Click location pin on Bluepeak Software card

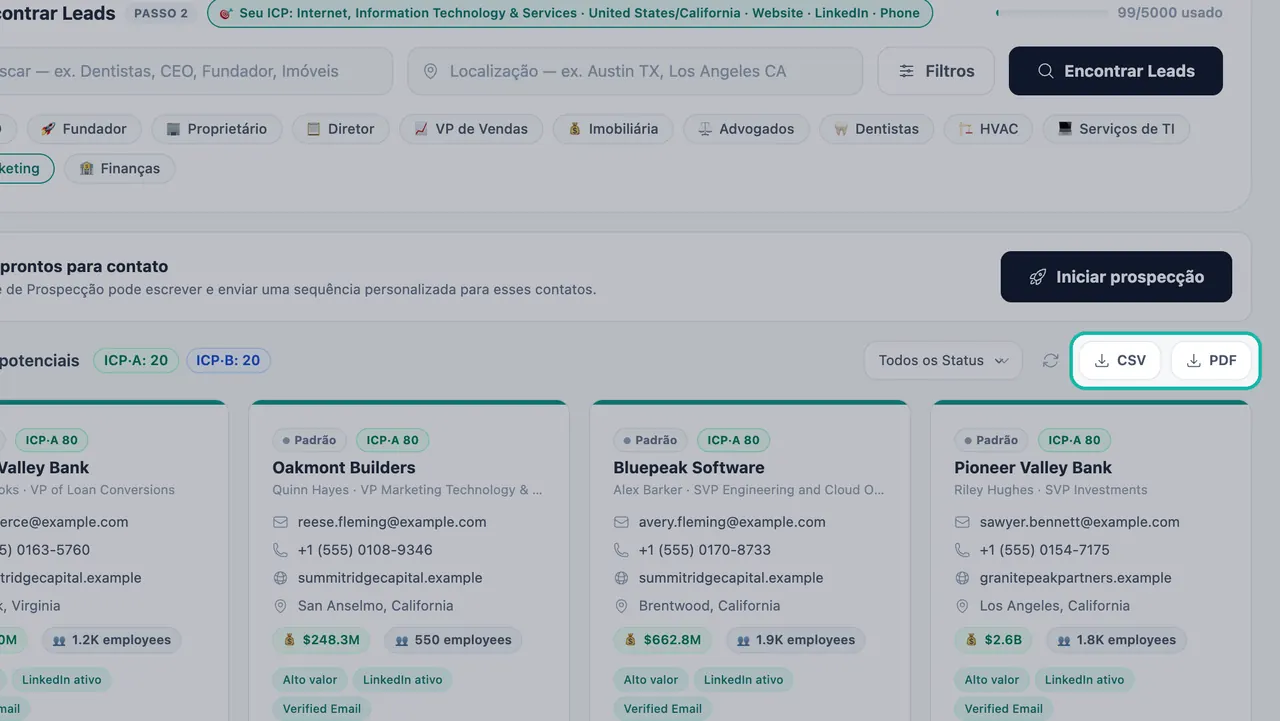pos(621,606)
